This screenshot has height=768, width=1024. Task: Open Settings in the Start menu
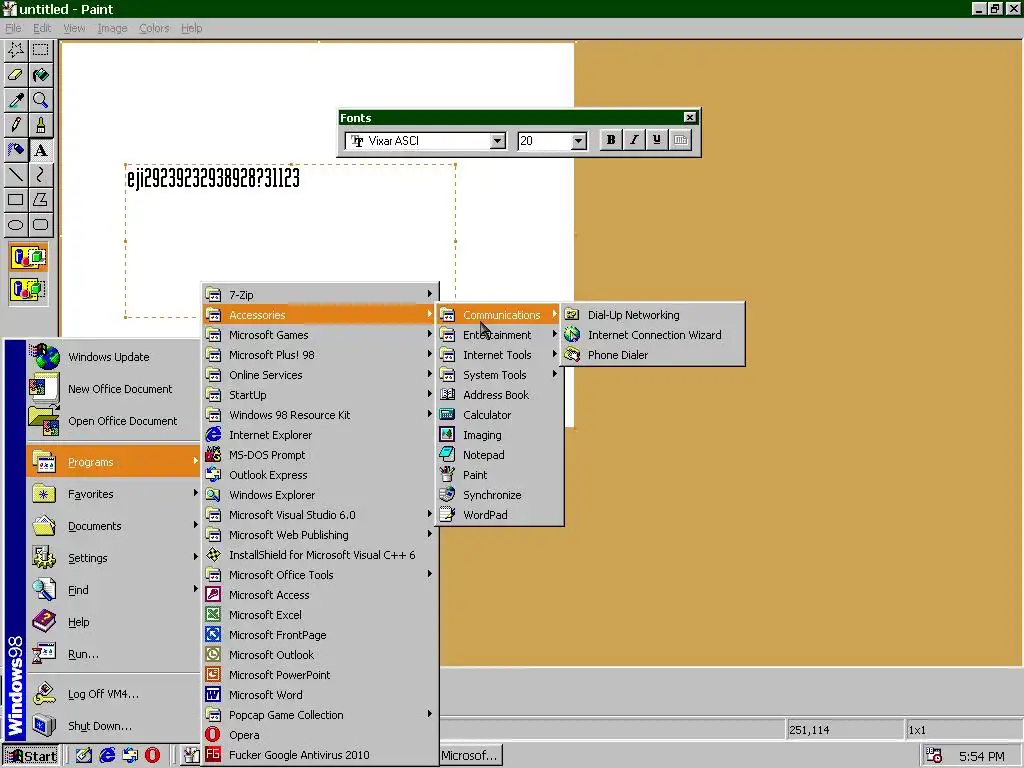pyautogui.click(x=113, y=558)
